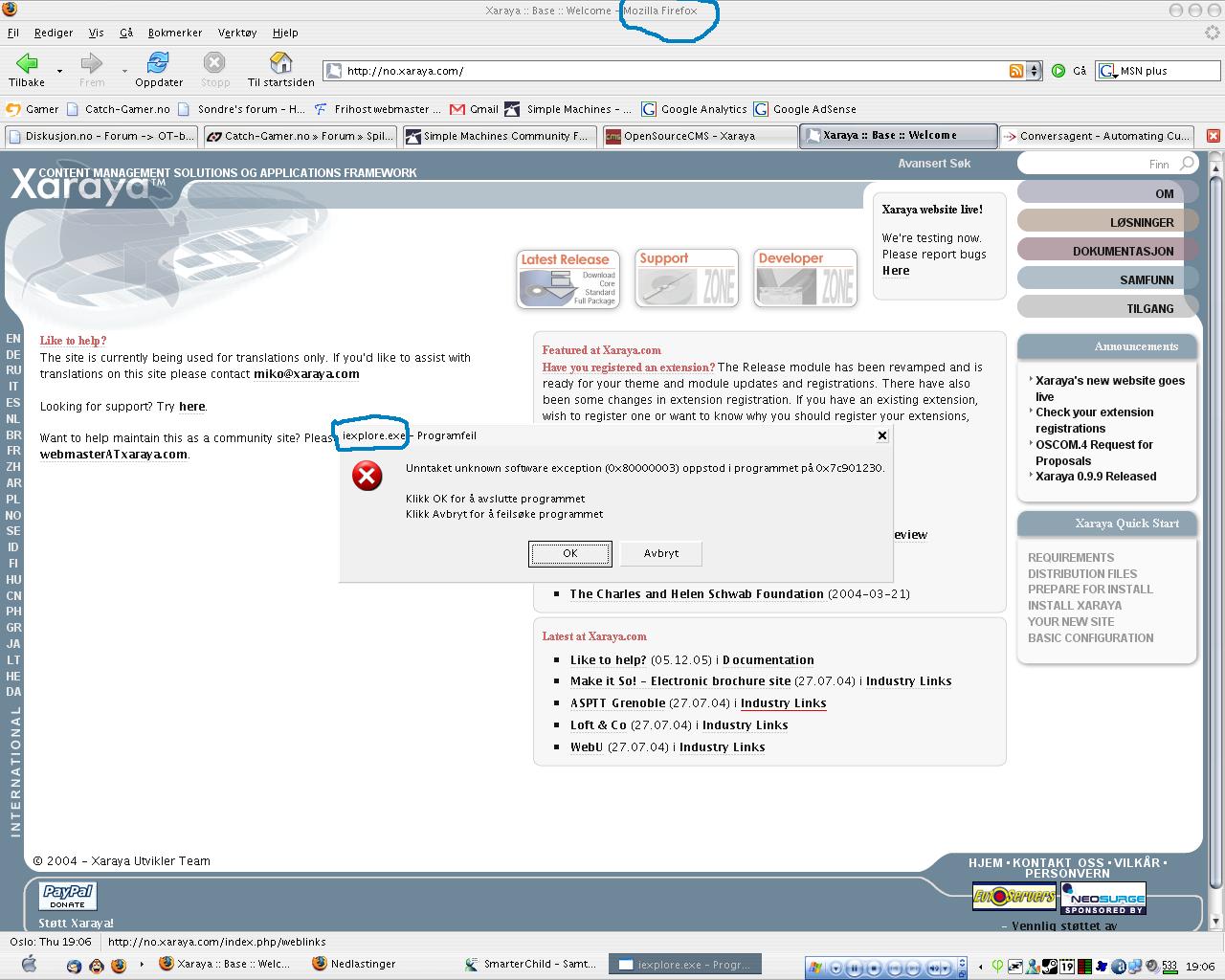Click the MSN Messenger tray icon
Viewport: 1225px width, 980px height.
[x=1033, y=967]
